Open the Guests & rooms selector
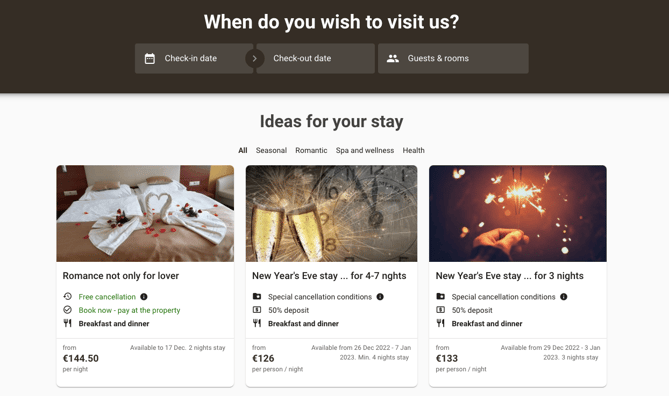669x396 pixels. tap(453, 58)
